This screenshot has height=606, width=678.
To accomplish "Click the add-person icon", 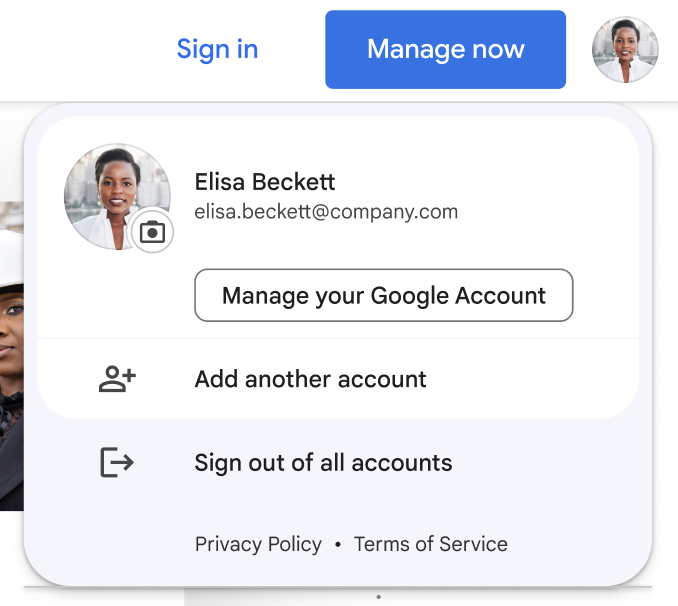I will tap(117, 379).
